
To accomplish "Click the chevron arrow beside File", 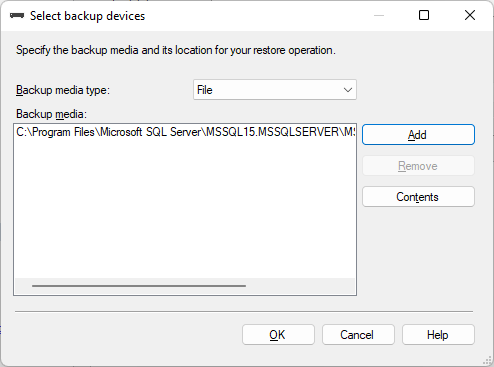I will tap(348, 90).
